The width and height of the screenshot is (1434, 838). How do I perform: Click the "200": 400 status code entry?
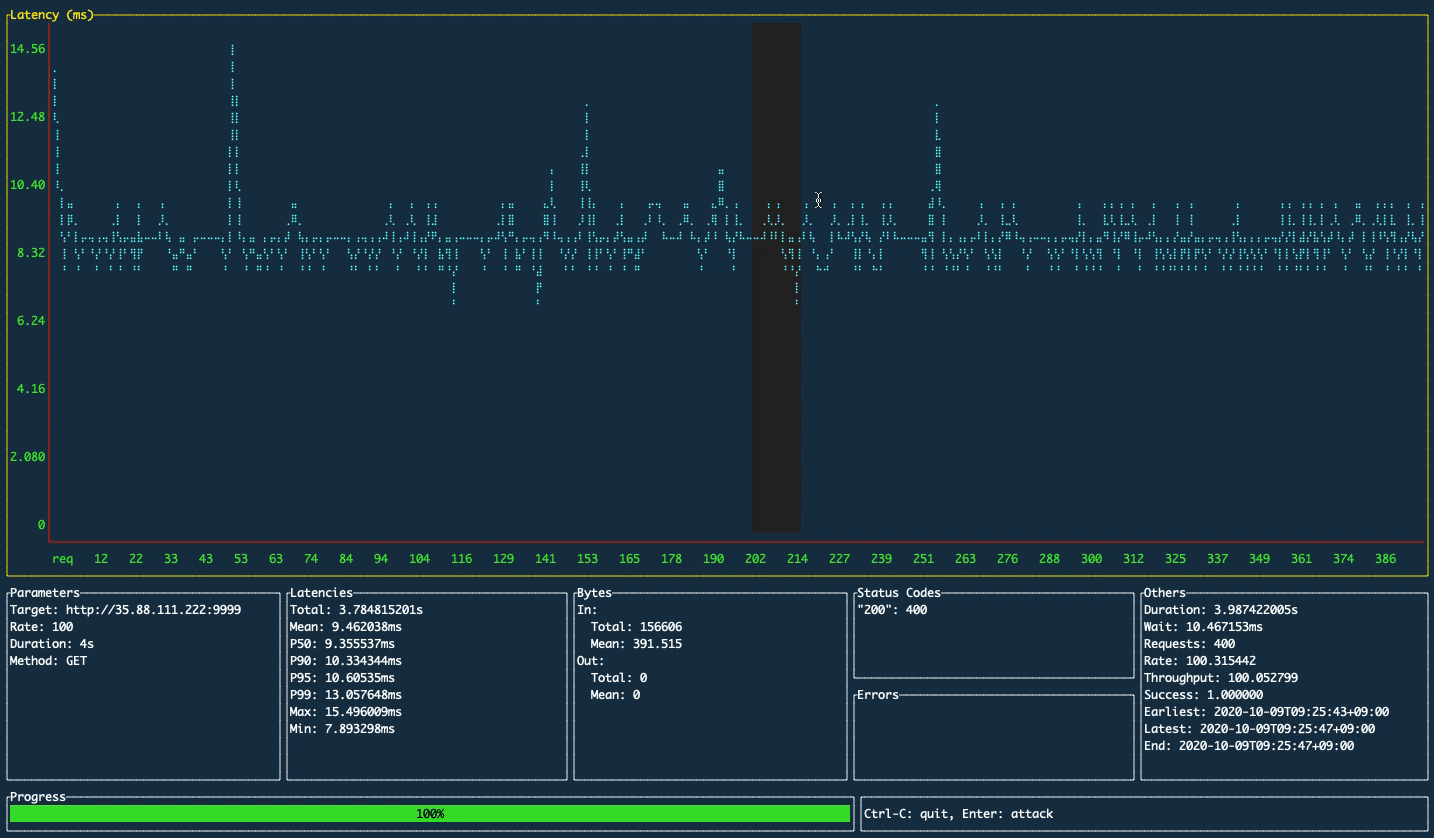889,609
